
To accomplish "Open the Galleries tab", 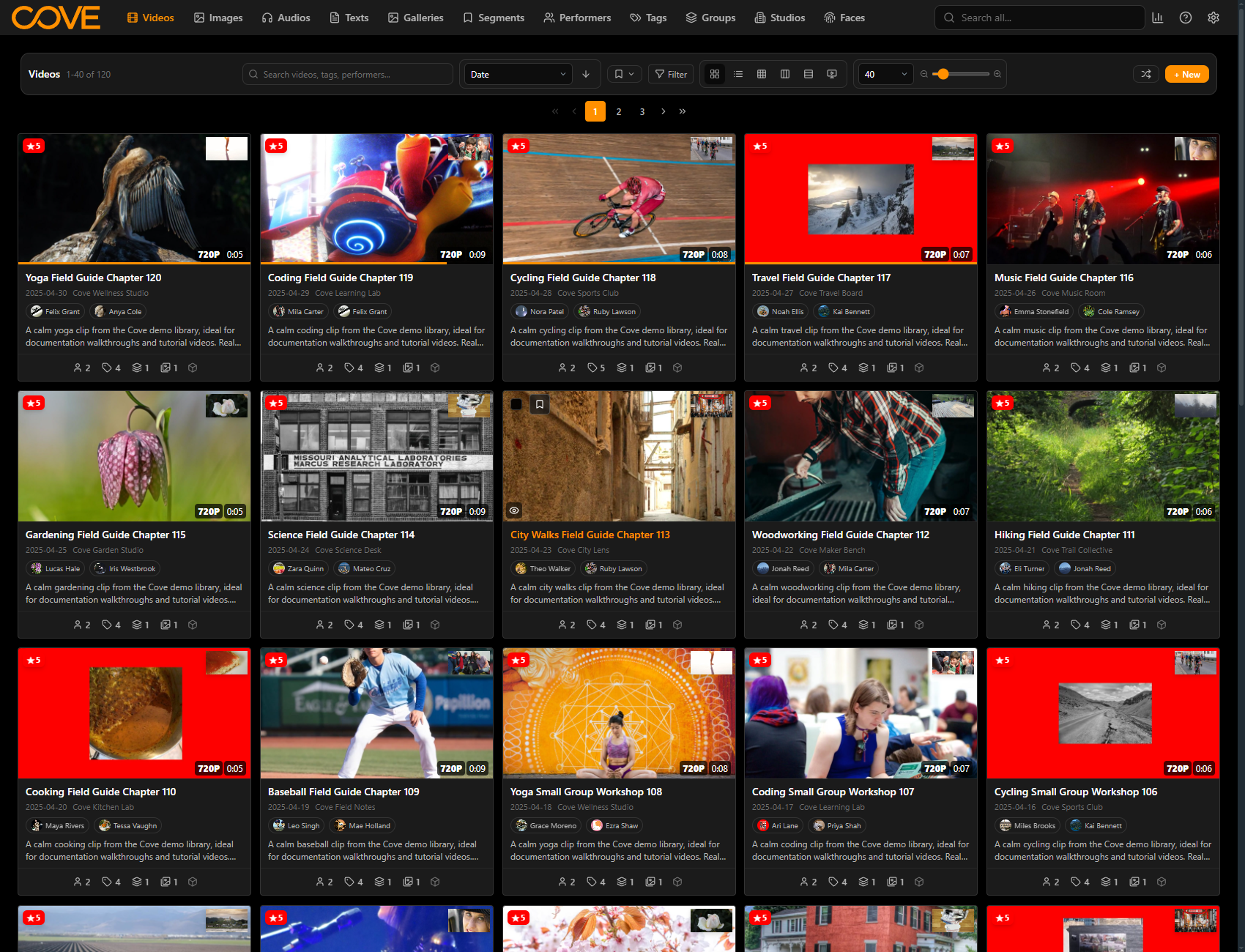I will 416,18.
